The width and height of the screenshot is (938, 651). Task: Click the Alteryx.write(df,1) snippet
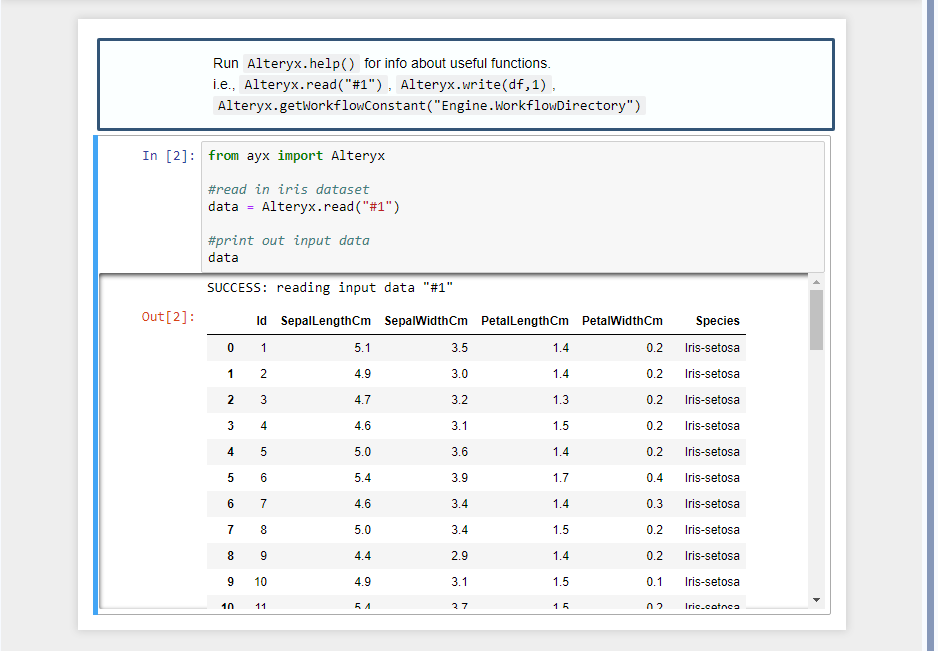[473, 84]
